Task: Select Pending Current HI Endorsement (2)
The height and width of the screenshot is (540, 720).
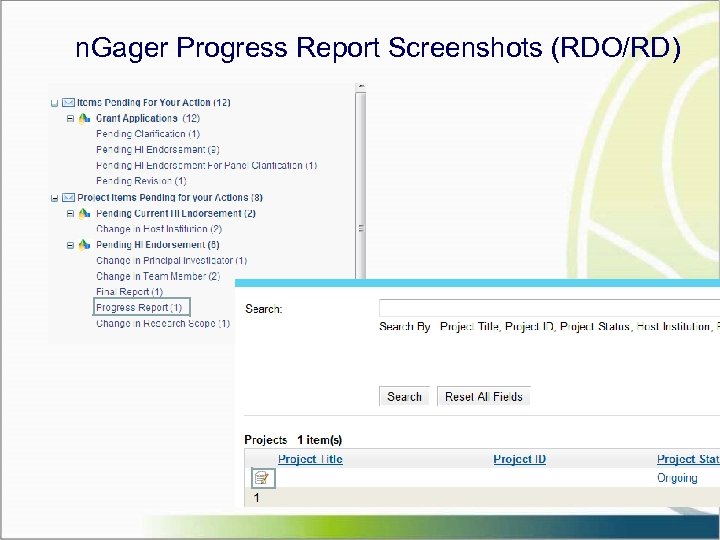Action: tap(176, 214)
